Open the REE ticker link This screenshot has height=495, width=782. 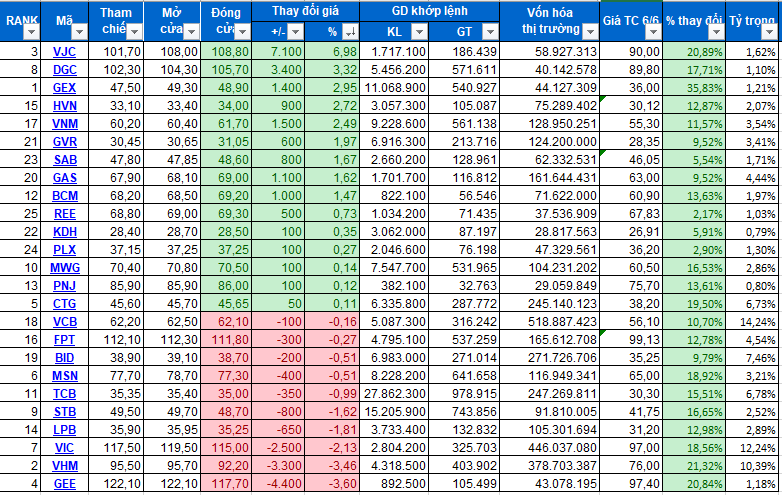65,213
